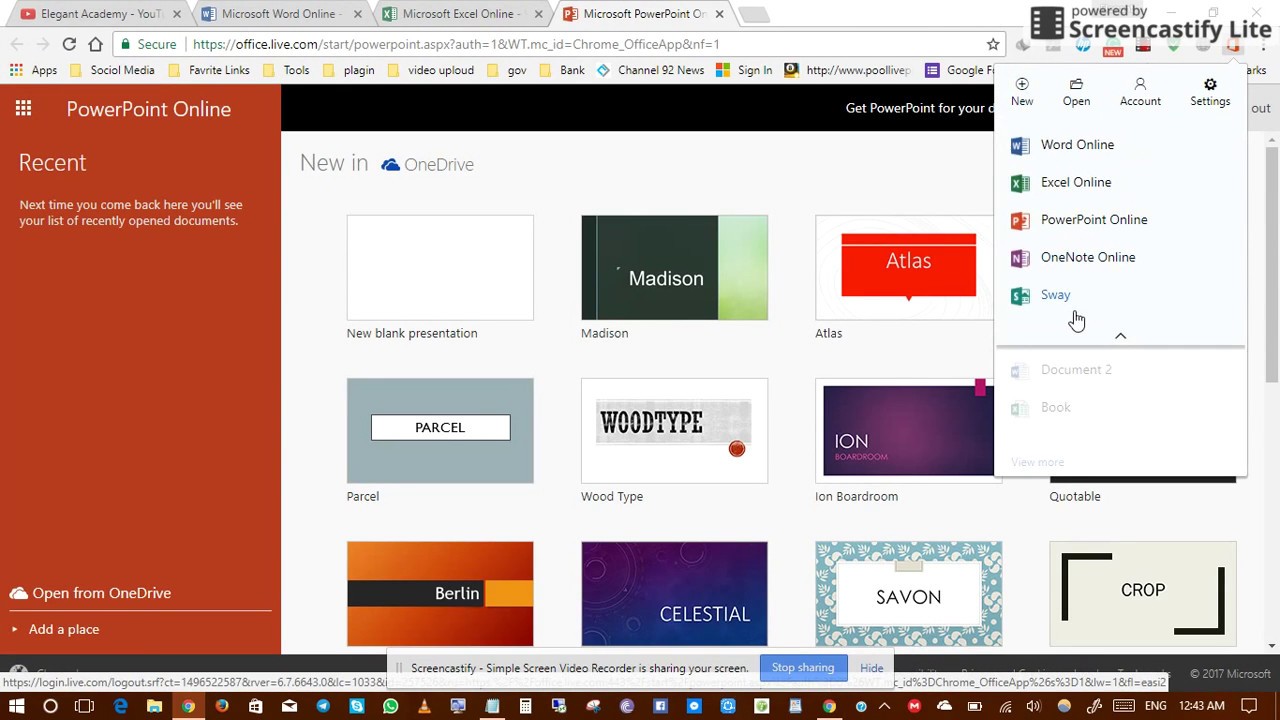
Task: Launch Firefox from taskbar
Action: pos(222,706)
